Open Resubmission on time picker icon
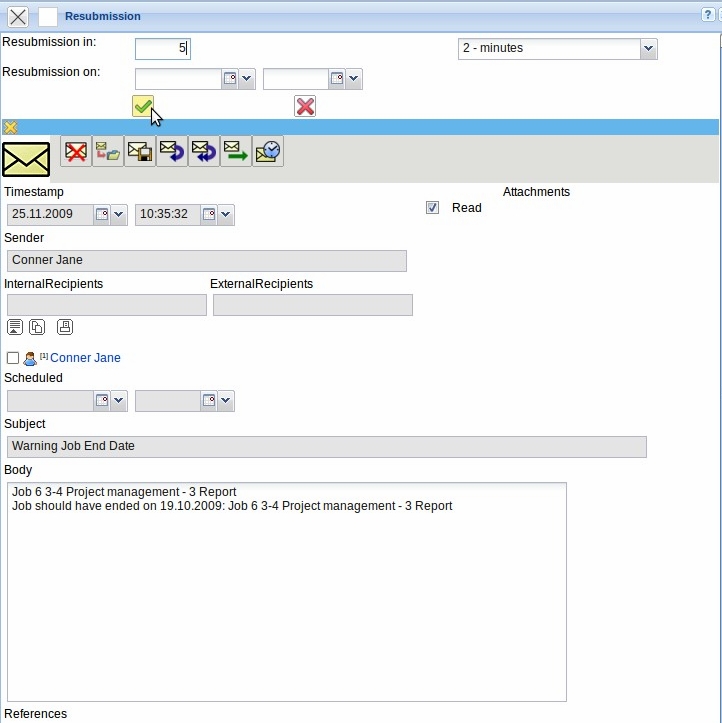The width and height of the screenshot is (722, 723). tap(337, 78)
